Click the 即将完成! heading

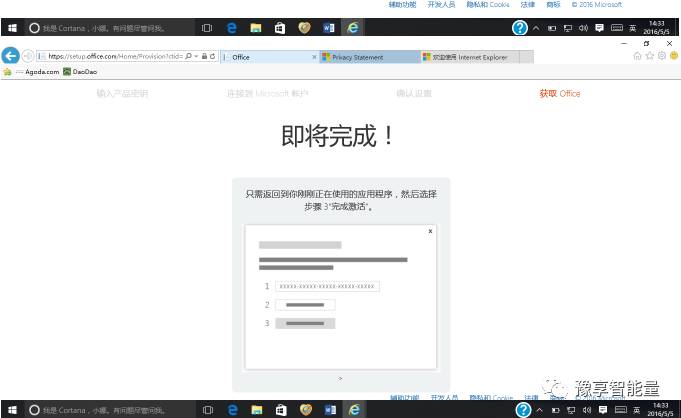click(338, 136)
